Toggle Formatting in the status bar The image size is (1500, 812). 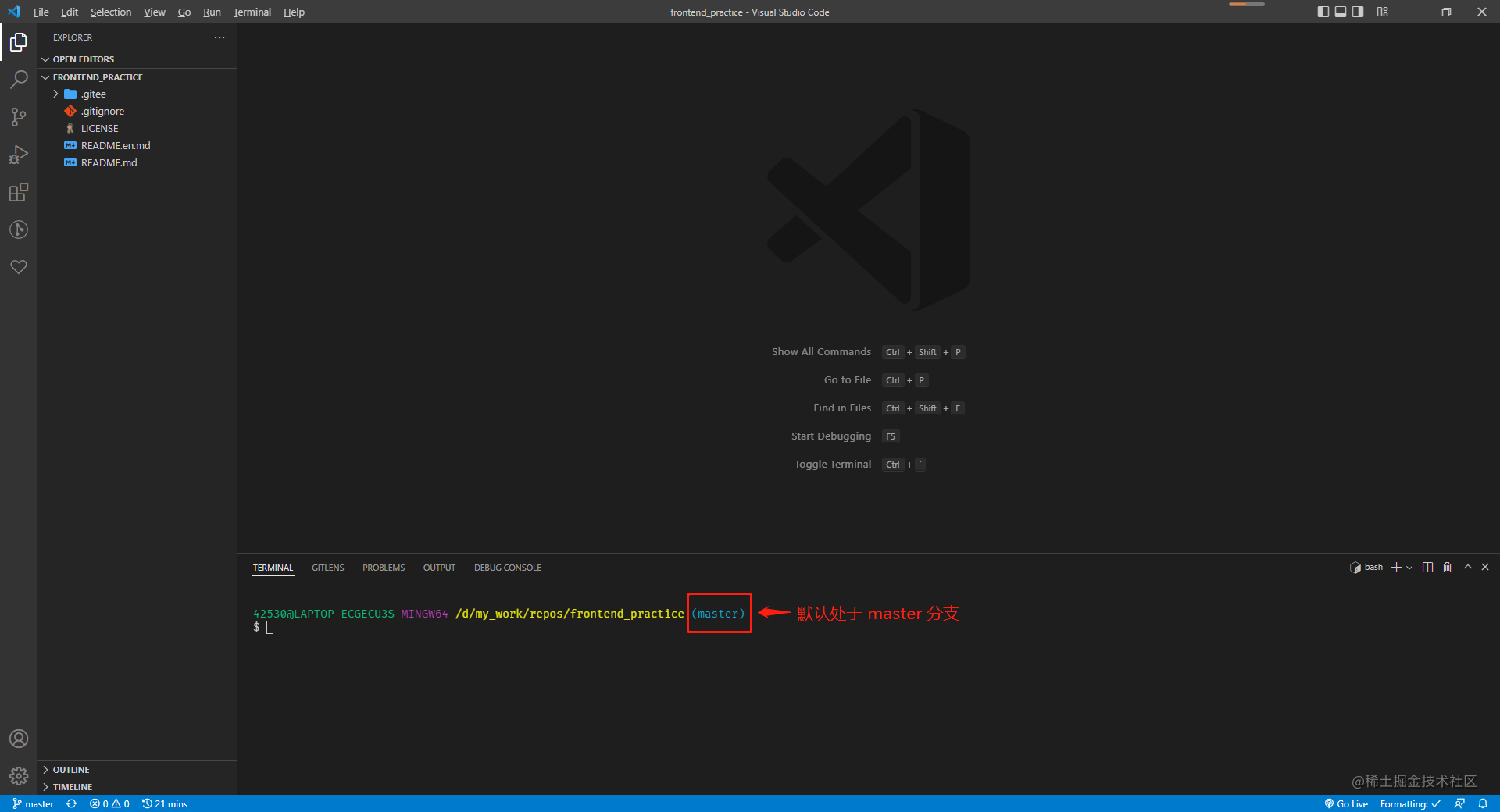tap(1410, 803)
